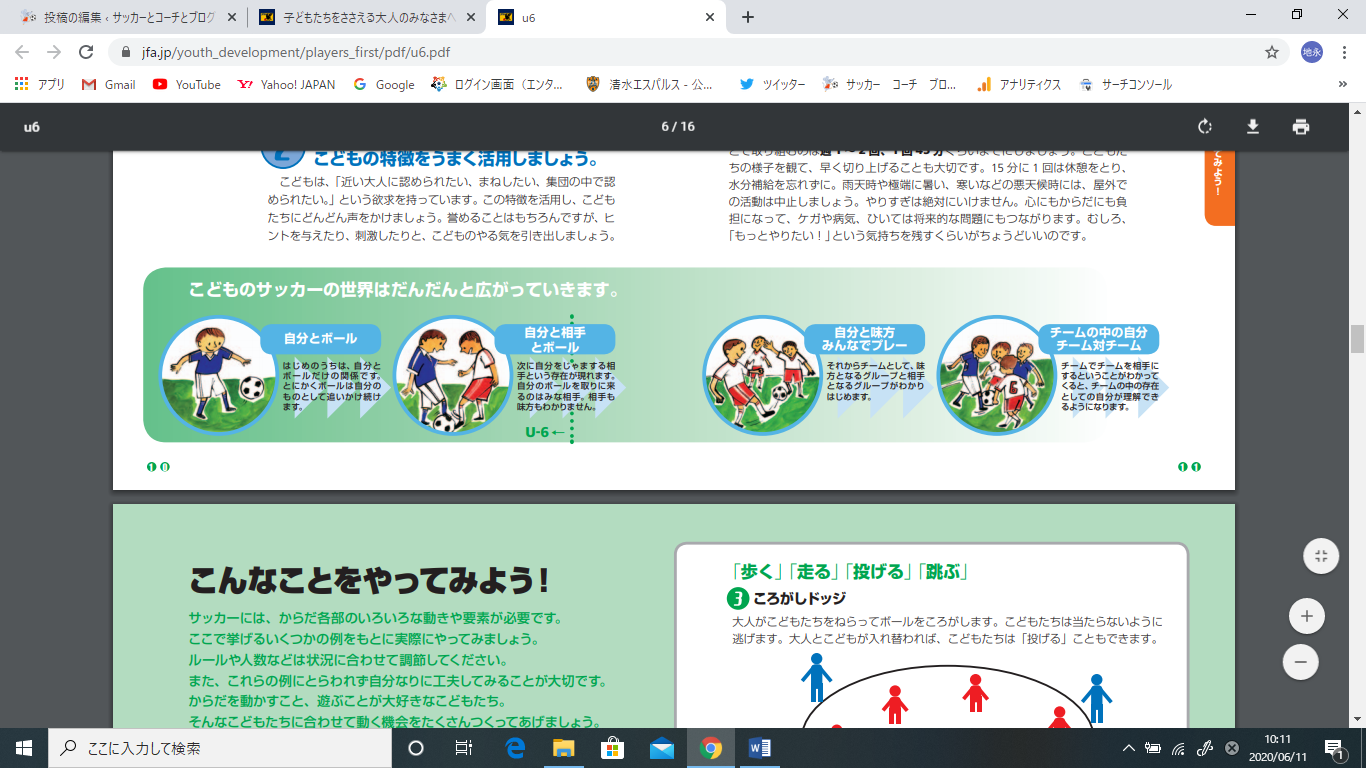
Task: Open Word from the taskbar
Action: (760, 748)
